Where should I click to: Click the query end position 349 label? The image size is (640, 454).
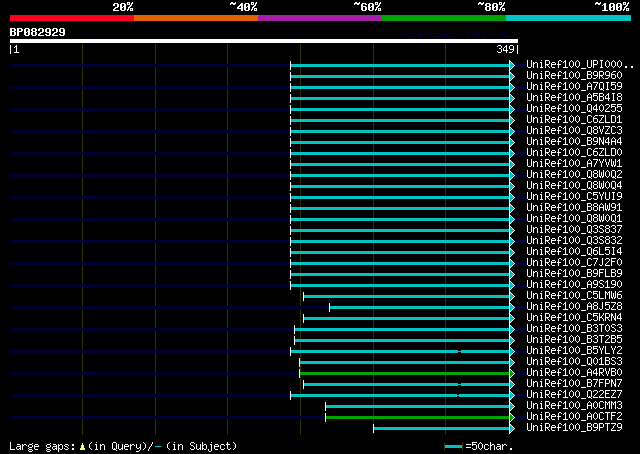[505, 49]
